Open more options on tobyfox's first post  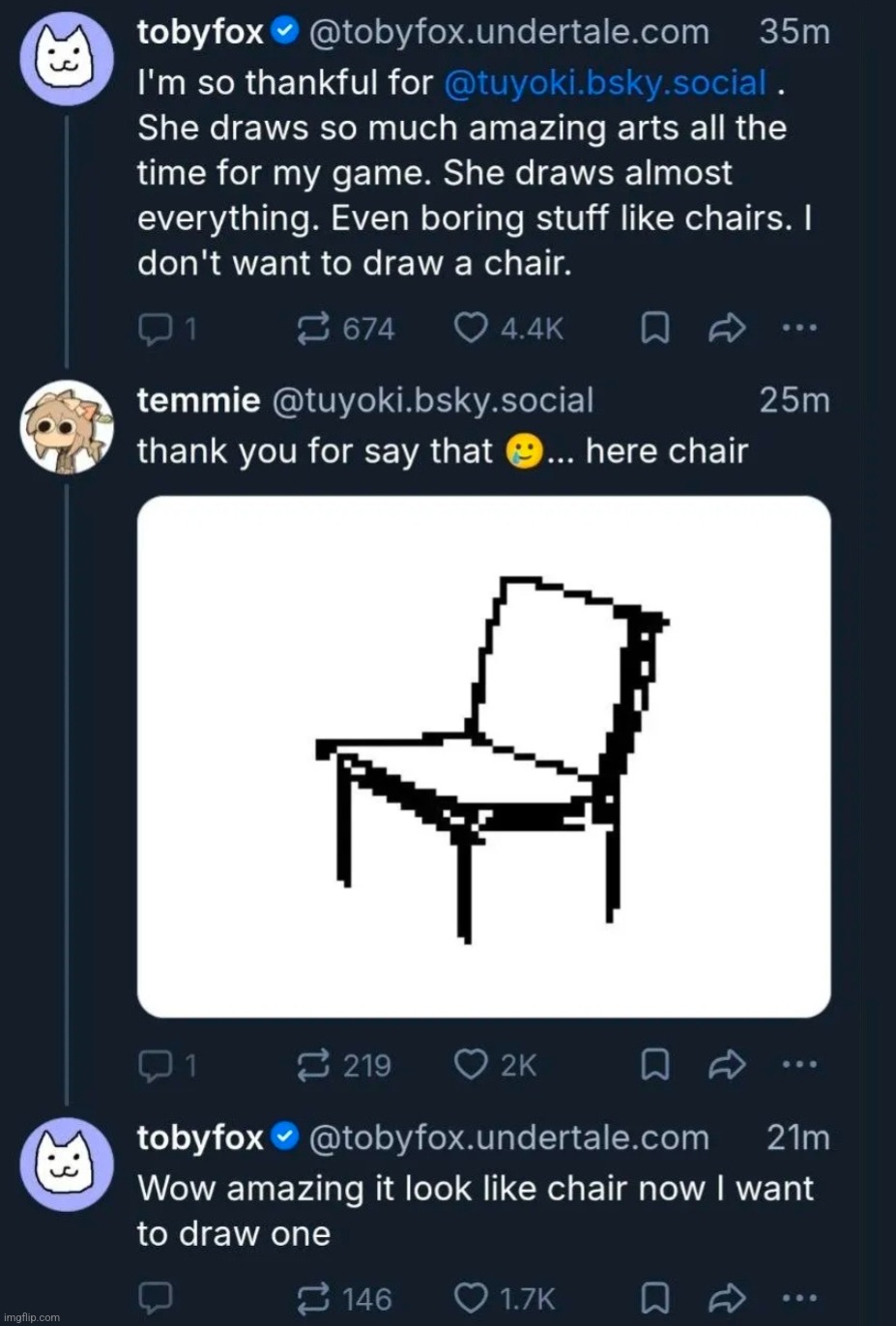799,329
